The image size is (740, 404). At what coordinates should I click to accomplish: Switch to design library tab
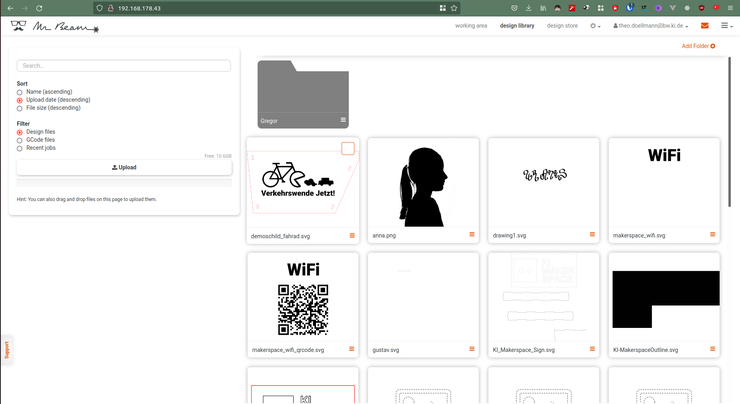(517, 26)
